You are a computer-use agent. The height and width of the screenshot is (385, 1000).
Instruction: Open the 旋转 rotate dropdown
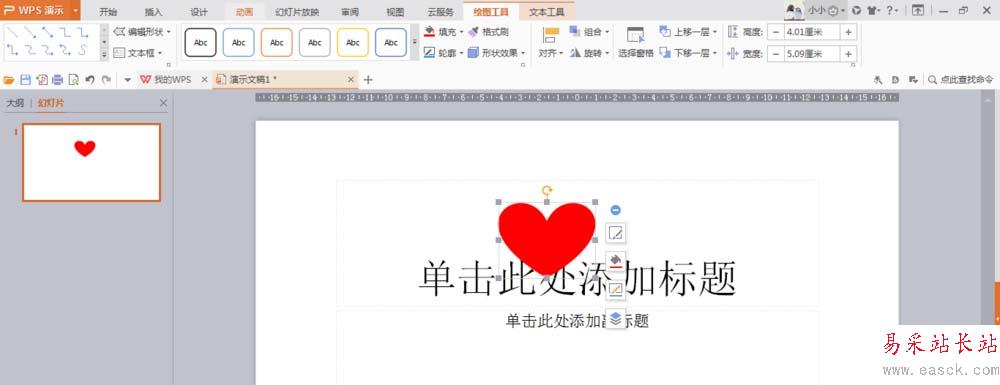point(607,53)
